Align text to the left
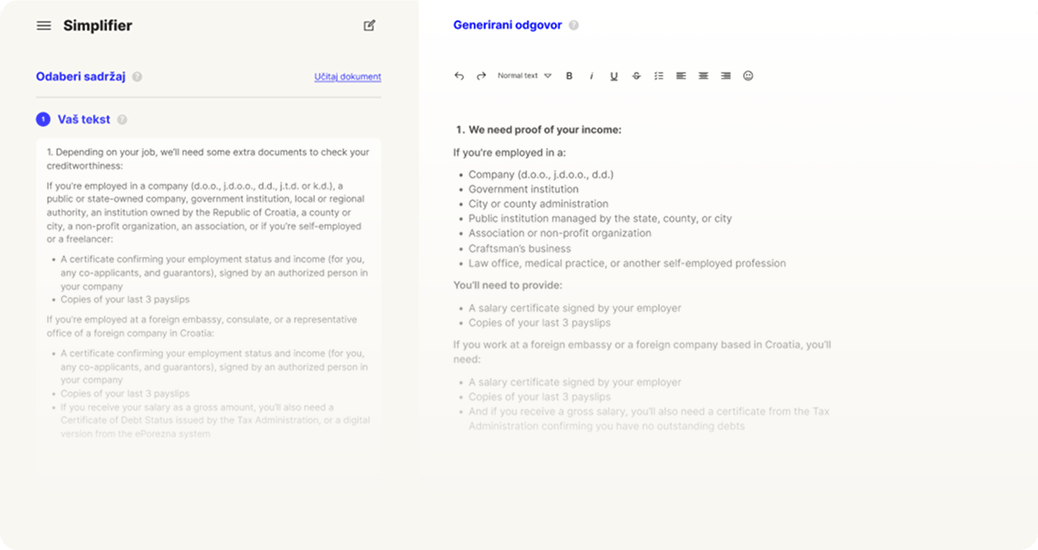This screenshot has width=1038, height=550. click(681, 76)
